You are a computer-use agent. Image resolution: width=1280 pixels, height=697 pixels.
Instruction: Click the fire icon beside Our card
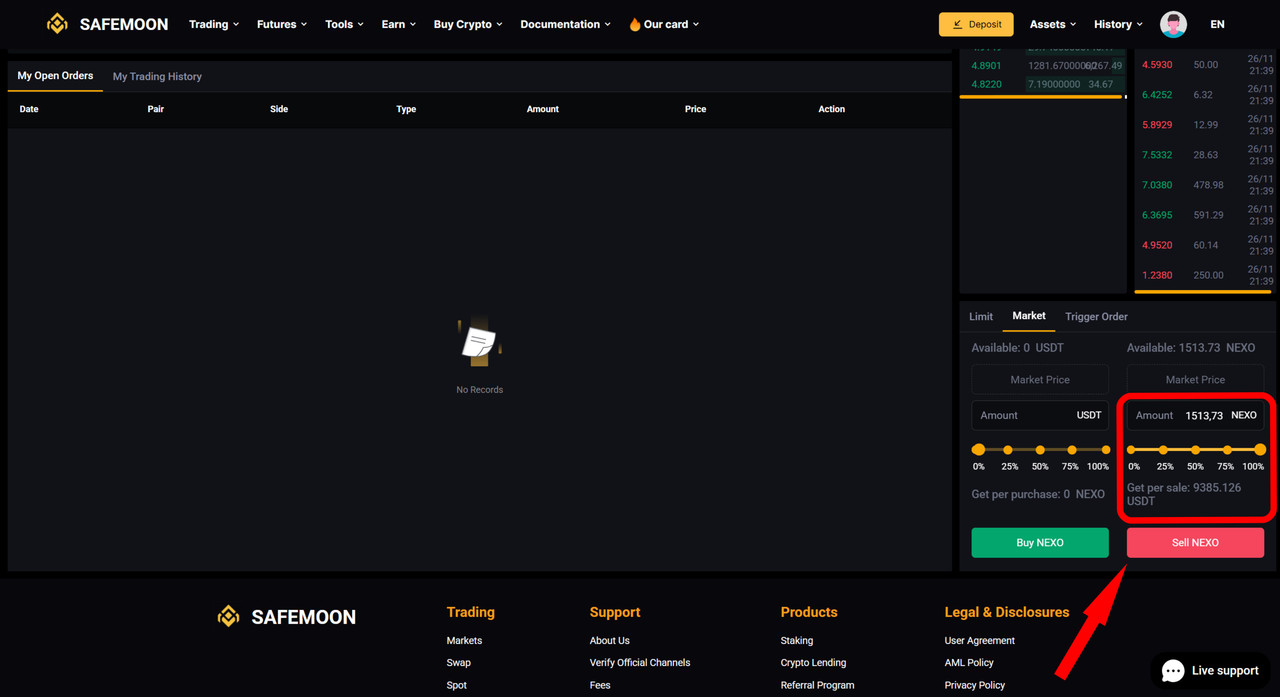click(634, 24)
